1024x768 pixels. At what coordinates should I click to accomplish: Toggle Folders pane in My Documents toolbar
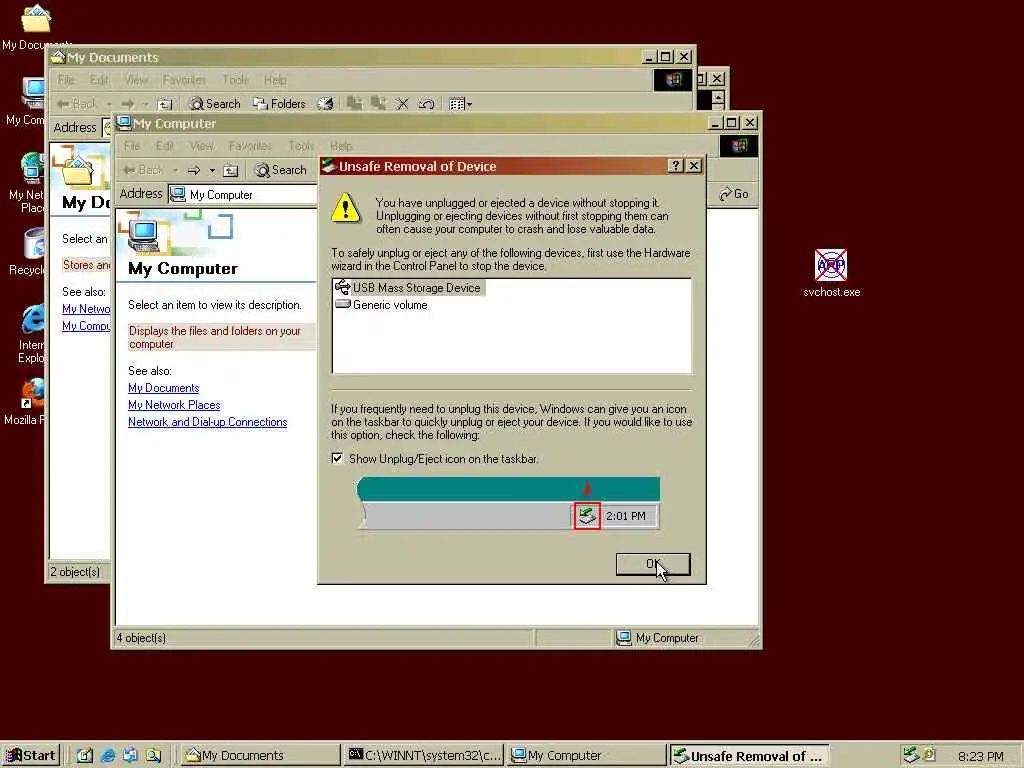[280, 104]
